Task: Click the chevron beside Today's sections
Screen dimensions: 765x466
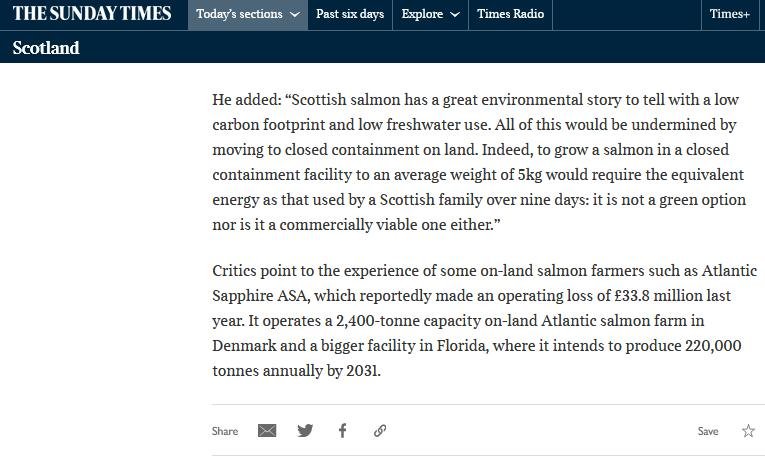Action: (x=294, y=15)
